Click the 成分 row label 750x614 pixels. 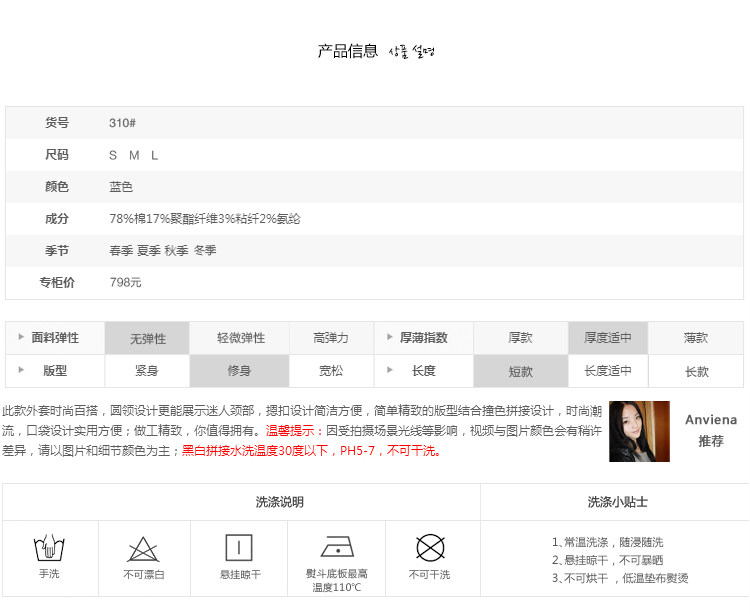coord(57,219)
